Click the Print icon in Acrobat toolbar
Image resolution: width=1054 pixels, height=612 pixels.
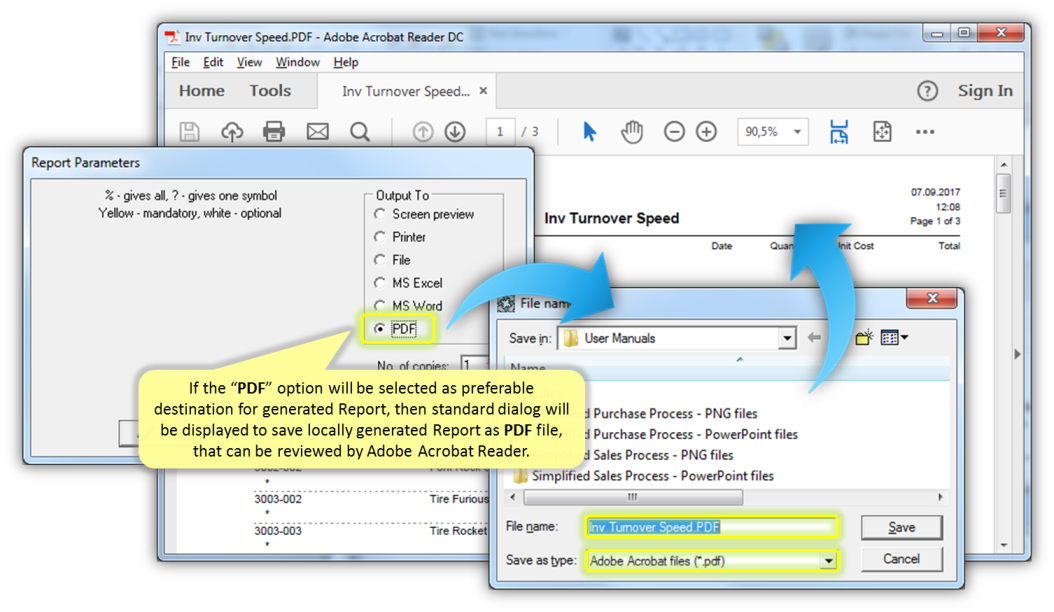[x=274, y=131]
